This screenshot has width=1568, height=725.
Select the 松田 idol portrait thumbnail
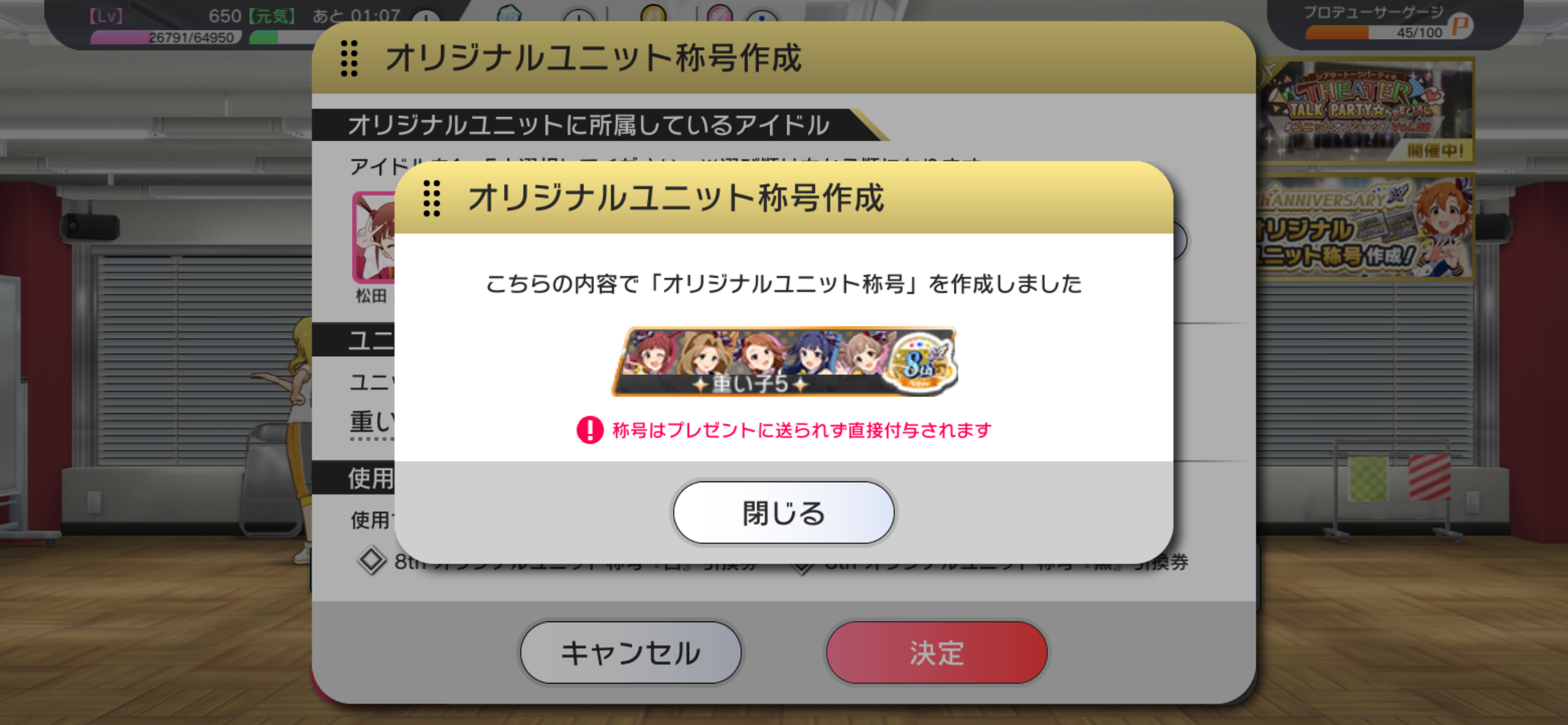point(374,237)
